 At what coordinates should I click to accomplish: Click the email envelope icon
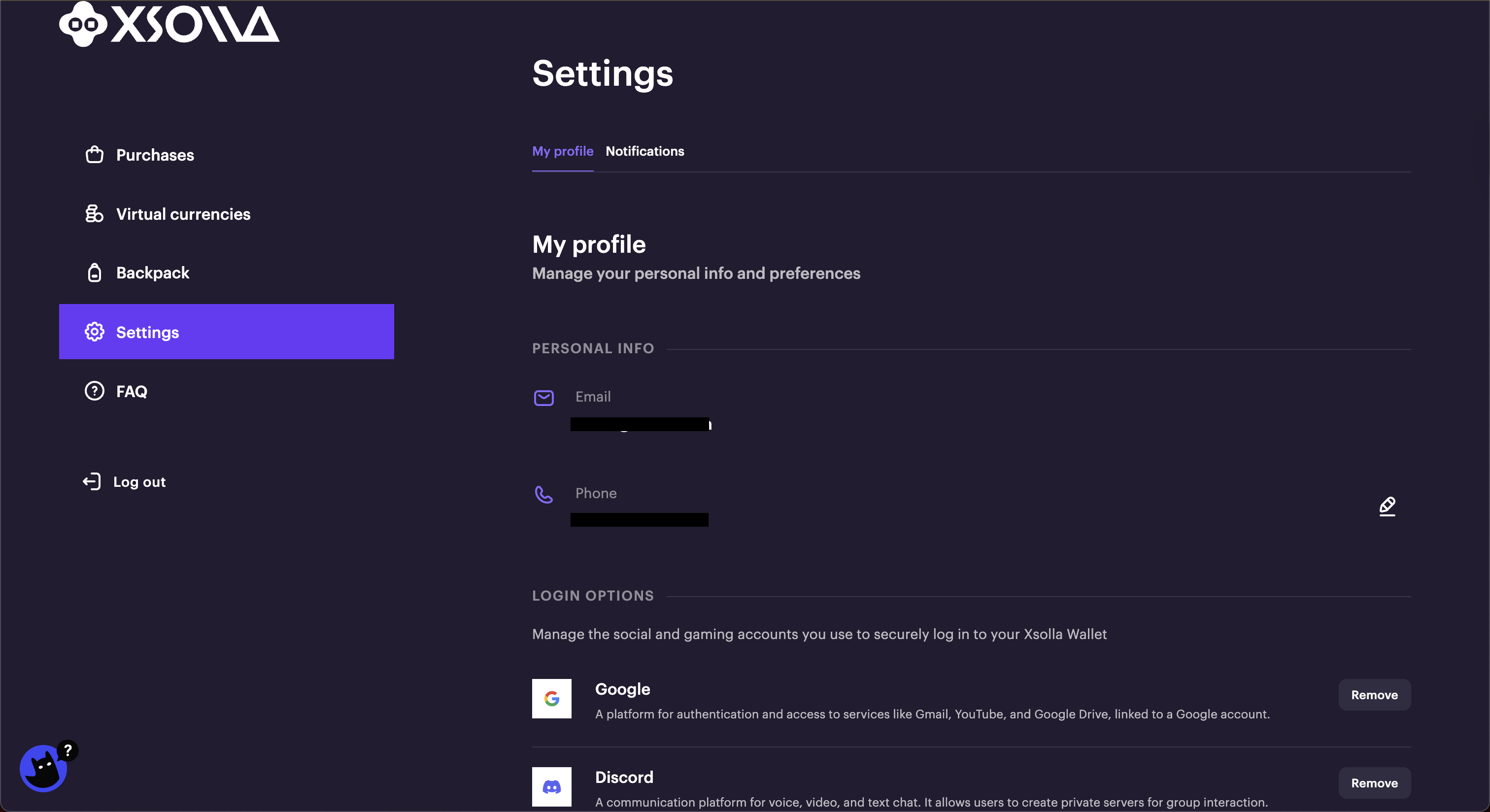coord(543,398)
